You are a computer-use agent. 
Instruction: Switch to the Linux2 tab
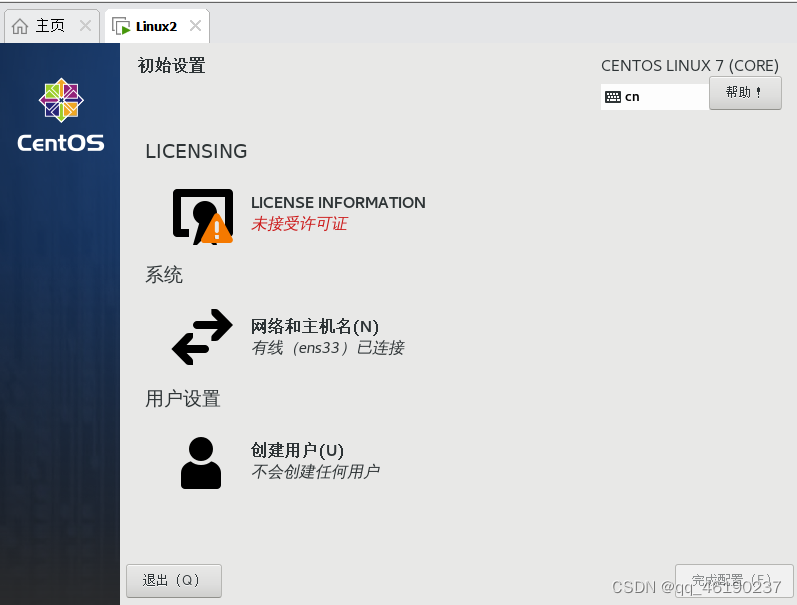click(x=157, y=26)
